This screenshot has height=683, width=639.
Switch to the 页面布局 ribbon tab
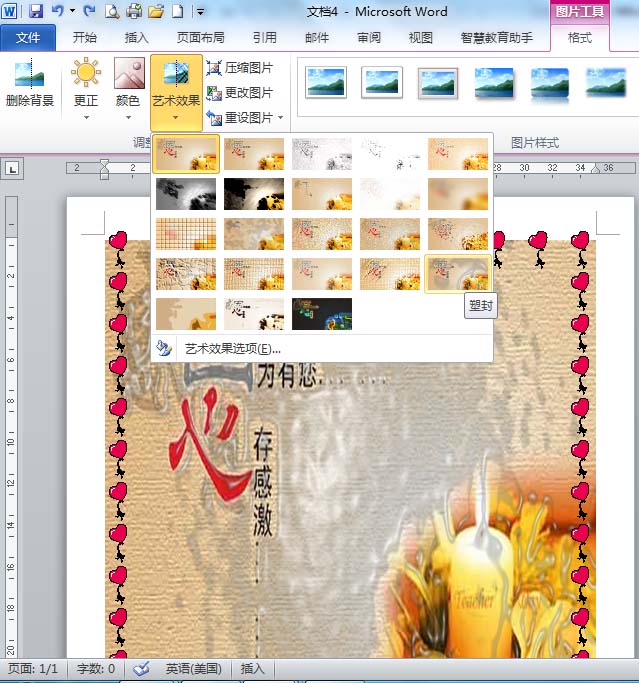pyautogui.click(x=200, y=38)
